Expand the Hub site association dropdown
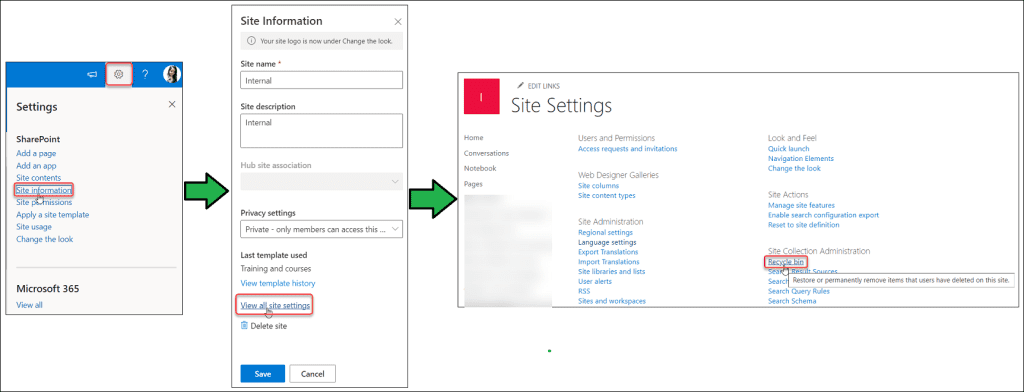 [x=321, y=181]
